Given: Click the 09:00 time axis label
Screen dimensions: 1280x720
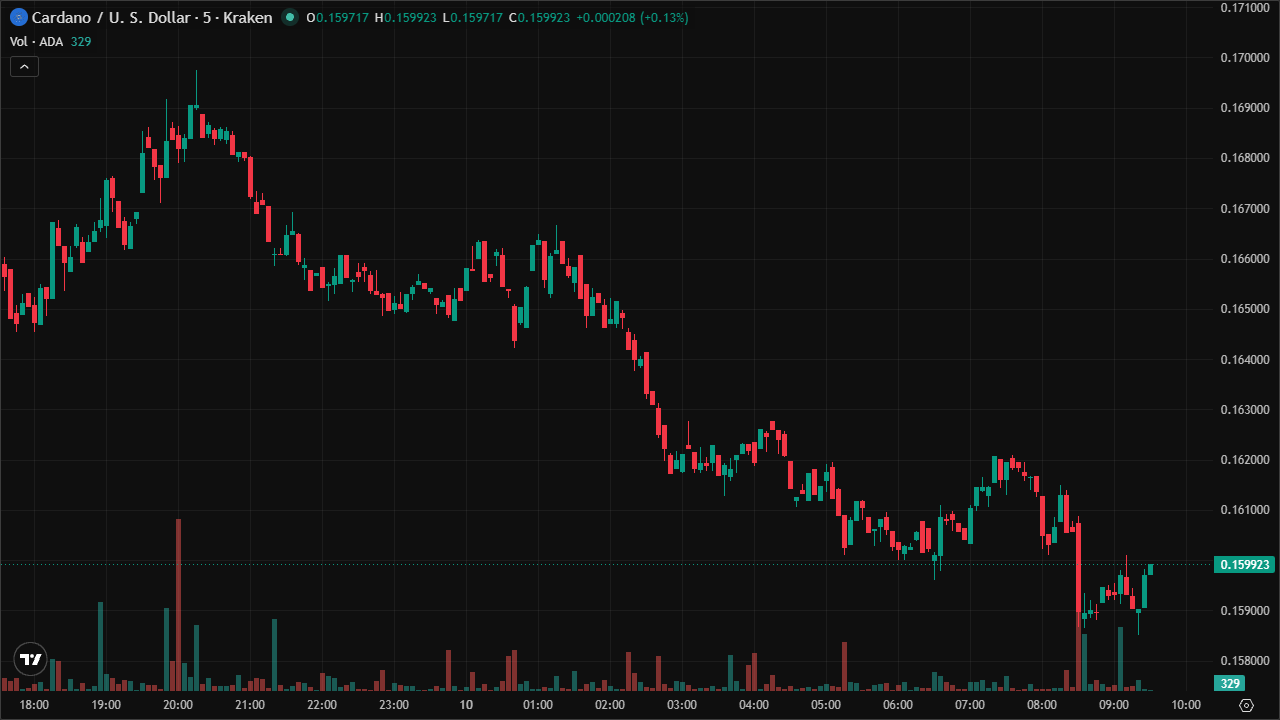Looking at the screenshot, I should (1114, 705).
